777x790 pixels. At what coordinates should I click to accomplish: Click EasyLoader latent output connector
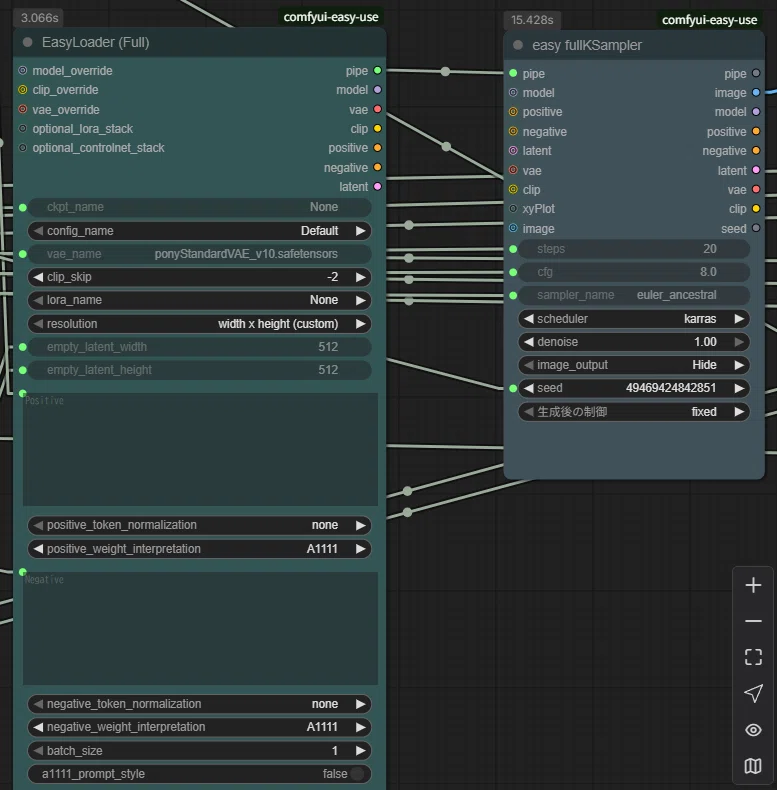(377, 186)
